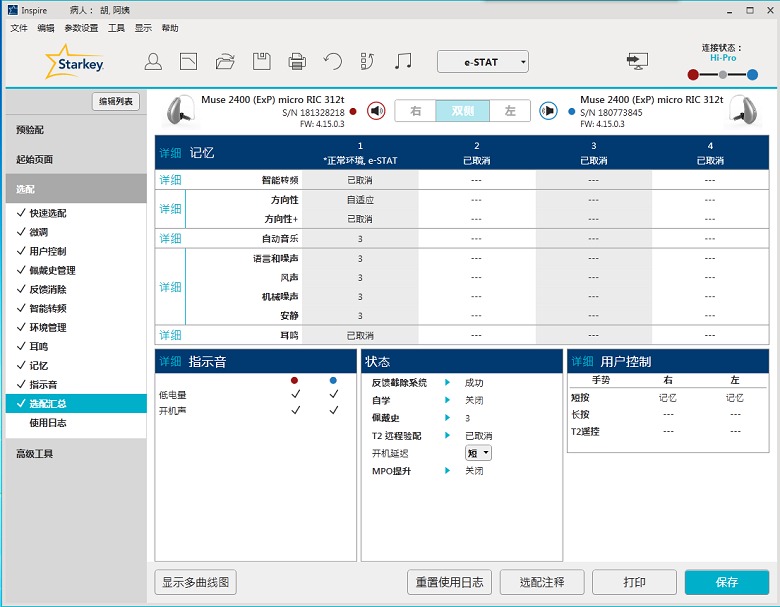Expand the 反馈消除系统 arrow in status panel
The height and width of the screenshot is (607, 780).
(448, 383)
